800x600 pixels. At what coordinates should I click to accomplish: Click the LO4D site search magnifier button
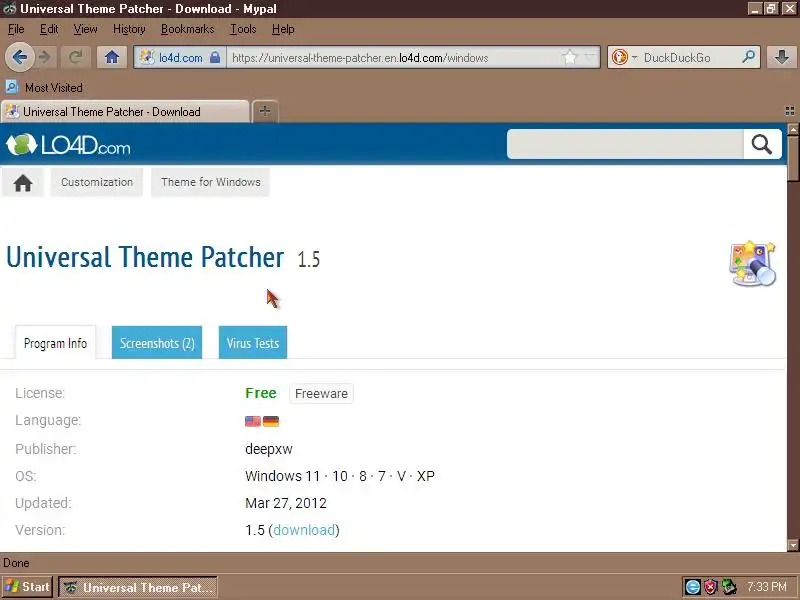pos(762,144)
